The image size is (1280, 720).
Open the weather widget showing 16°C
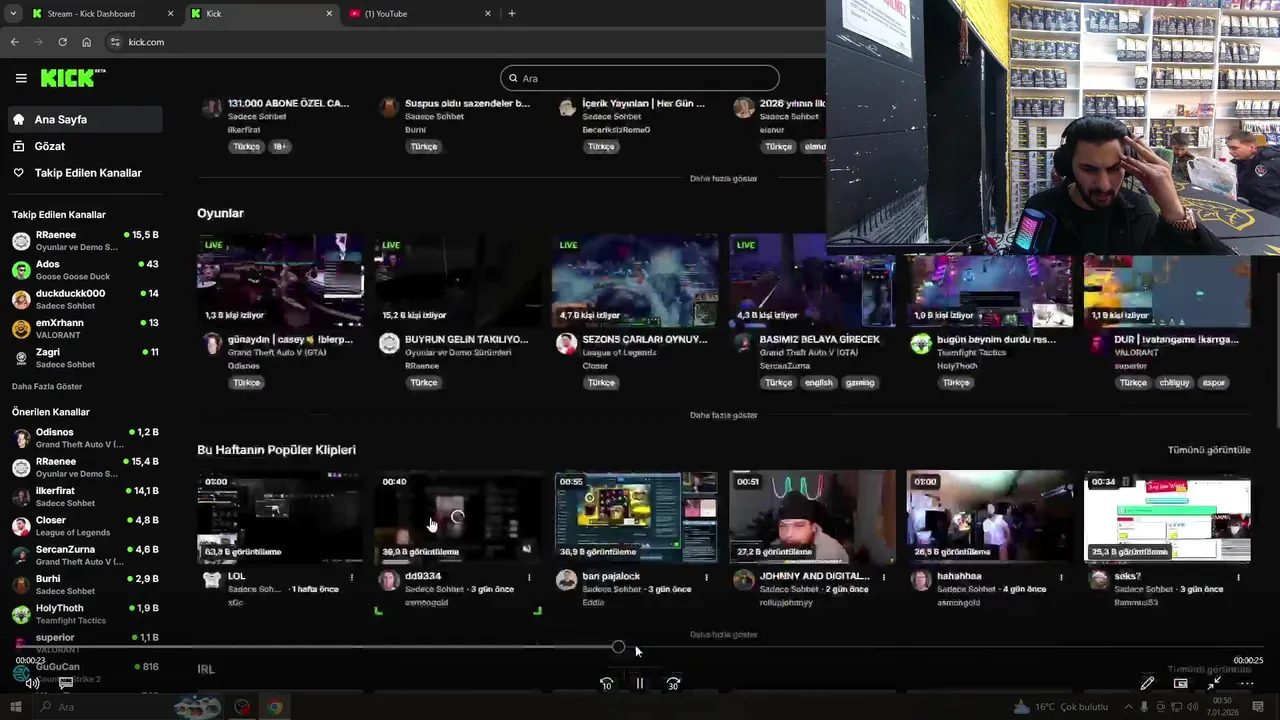(1062, 707)
